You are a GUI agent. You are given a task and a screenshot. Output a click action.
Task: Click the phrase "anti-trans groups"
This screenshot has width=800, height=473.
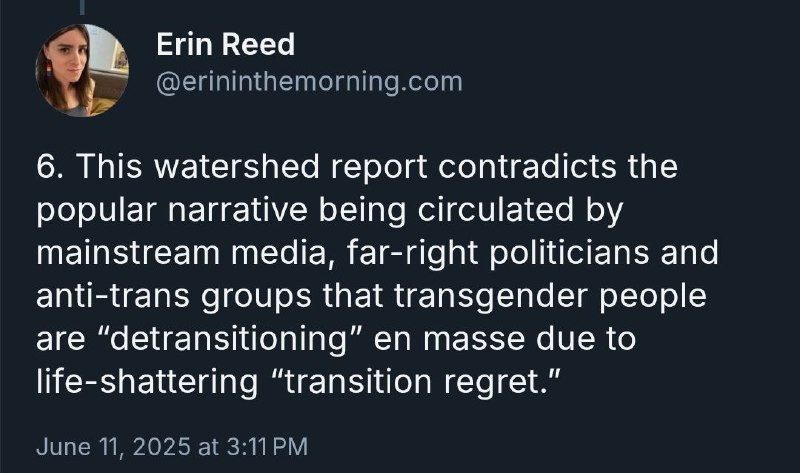(x=174, y=296)
